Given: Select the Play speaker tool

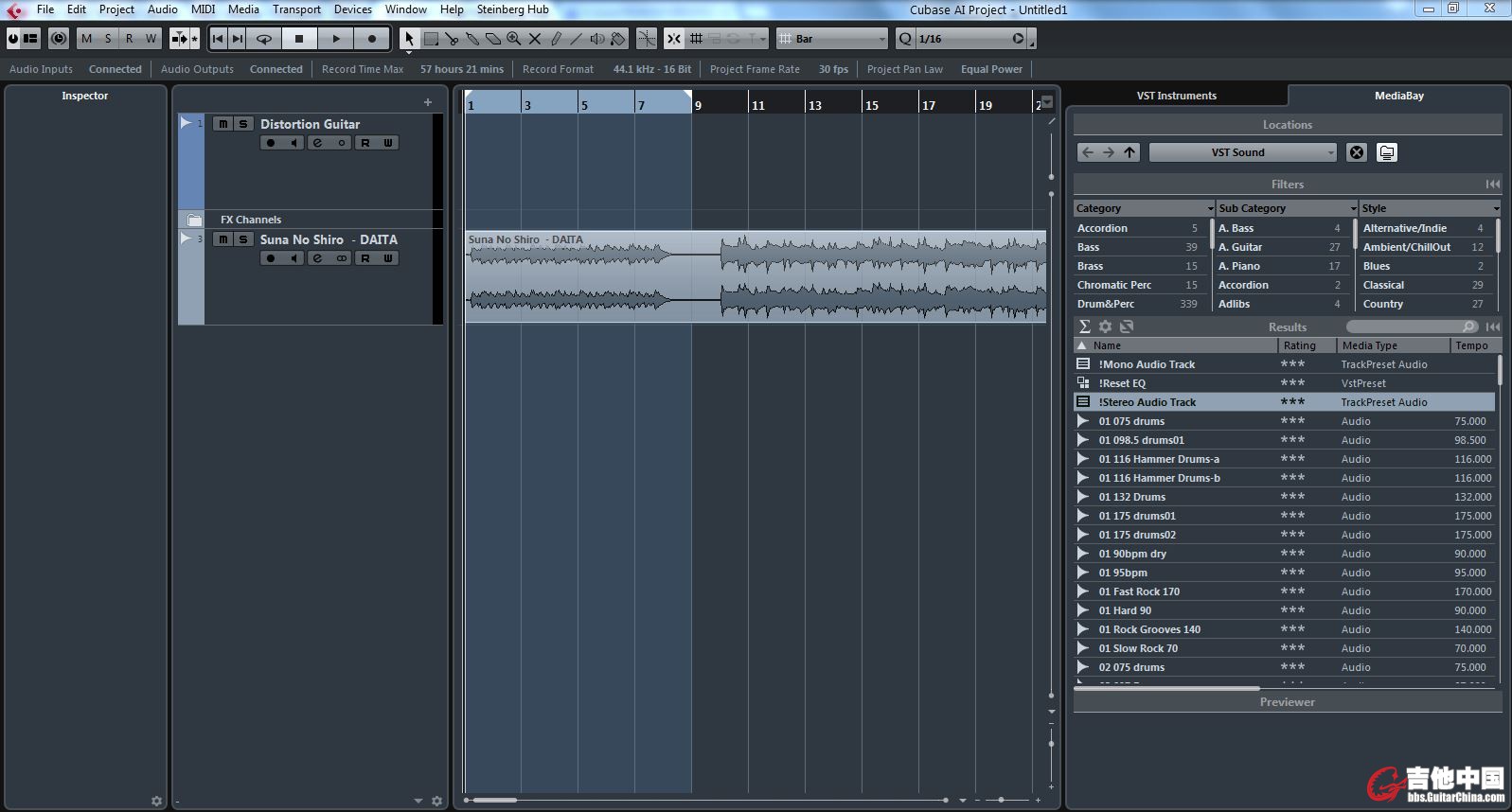Looking at the screenshot, I should click(597, 39).
